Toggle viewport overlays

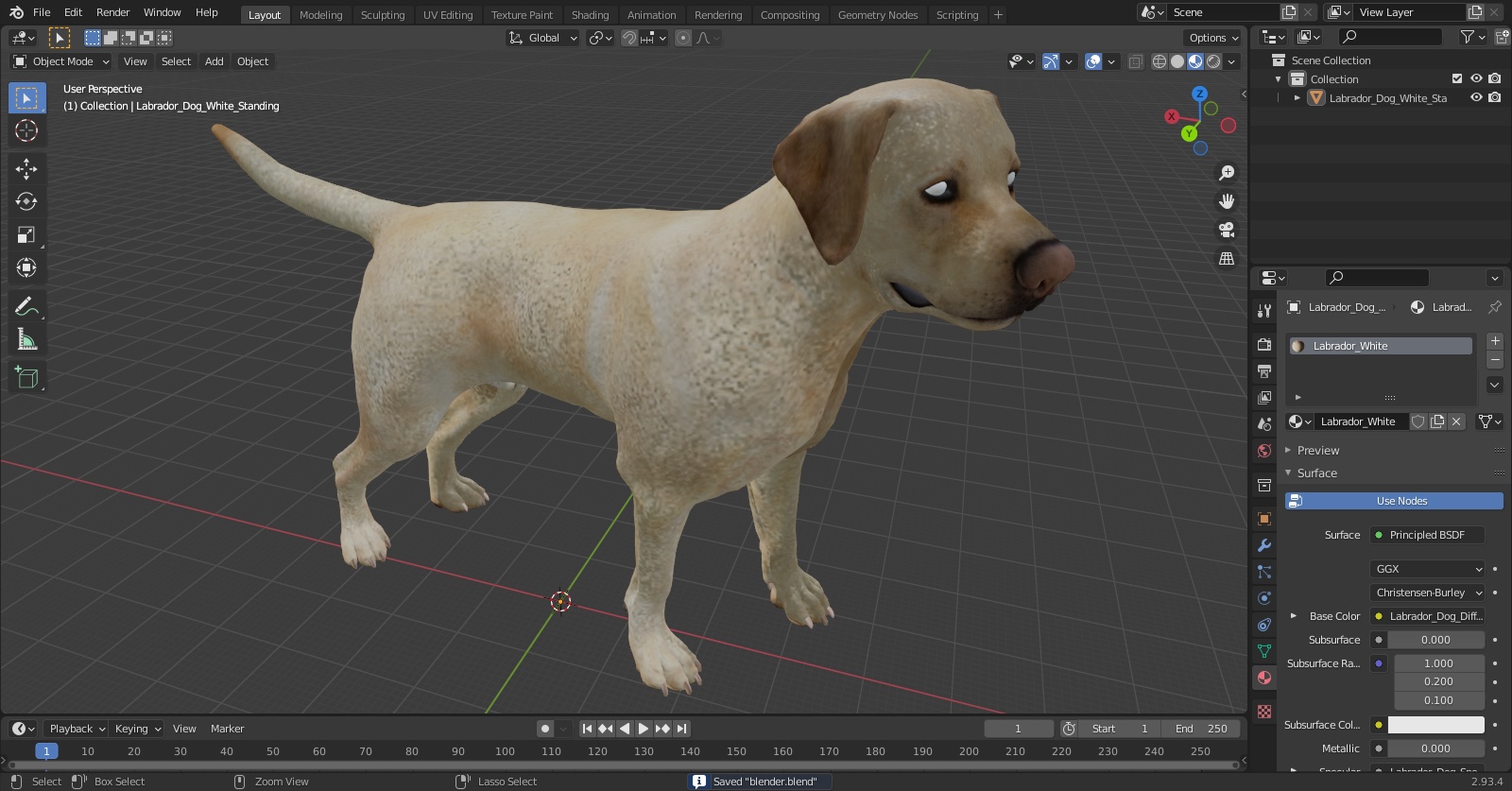[x=1093, y=61]
